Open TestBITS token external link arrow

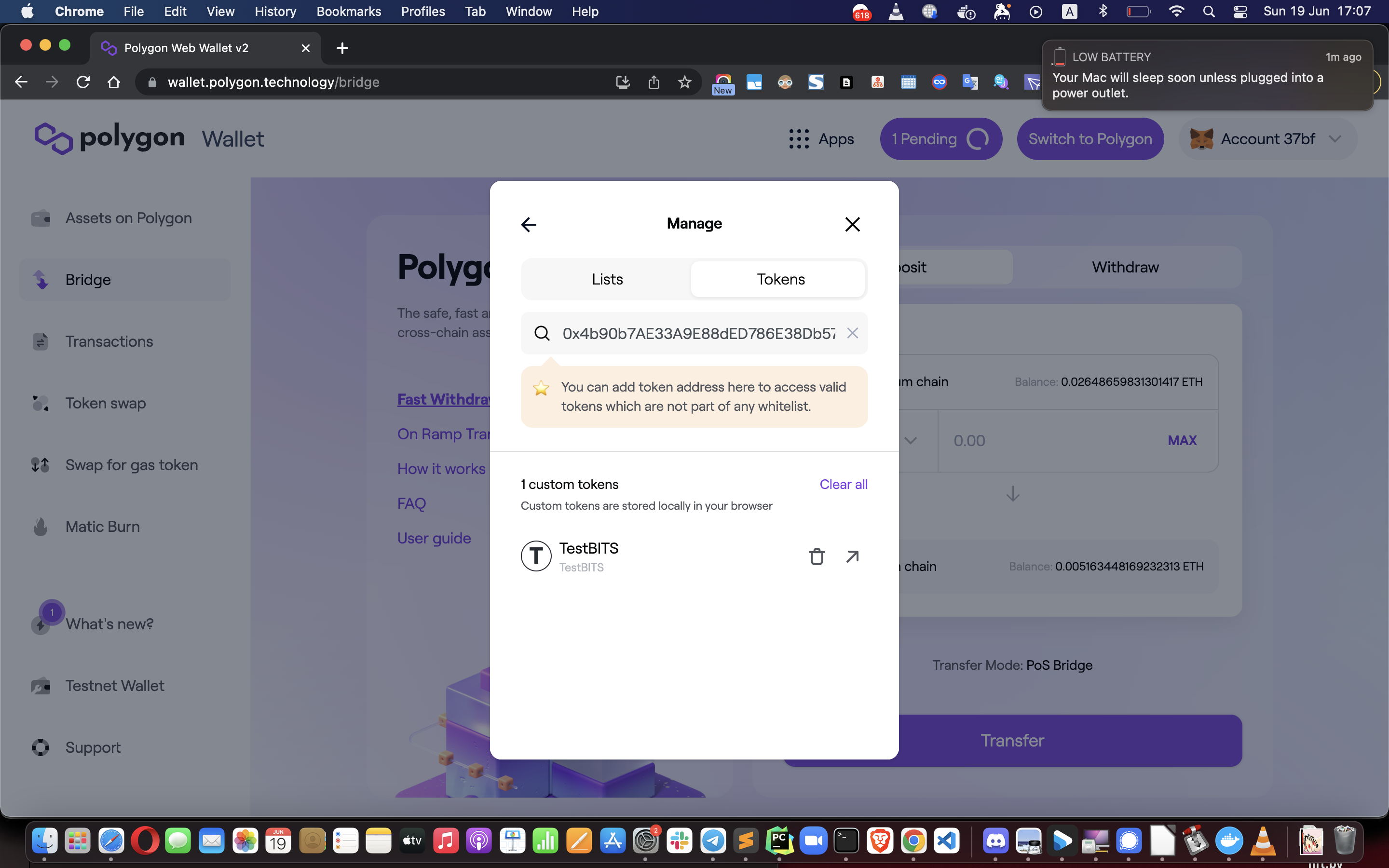pyautogui.click(x=852, y=556)
